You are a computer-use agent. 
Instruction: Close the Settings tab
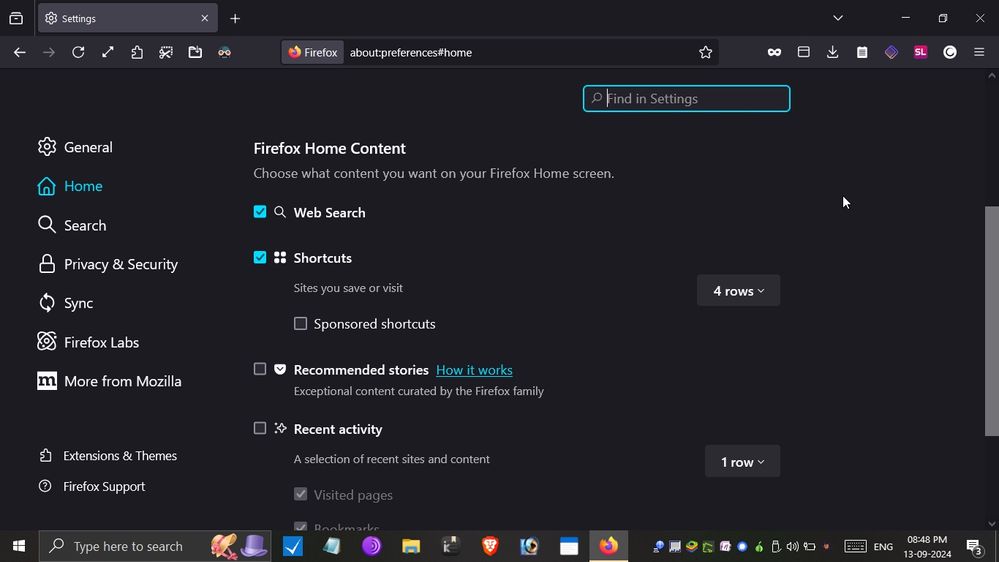click(205, 18)
